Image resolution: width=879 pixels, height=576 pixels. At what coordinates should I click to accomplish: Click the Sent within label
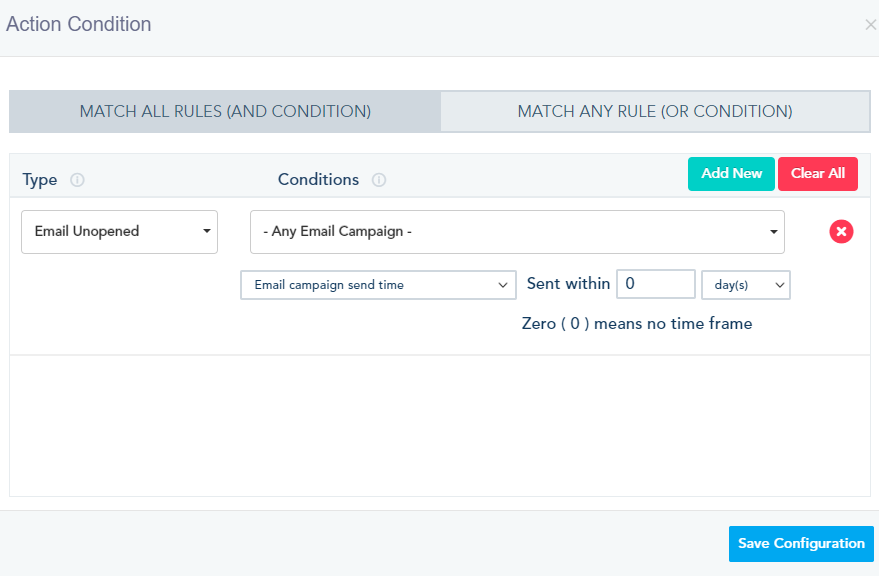[x=568, y=284]
